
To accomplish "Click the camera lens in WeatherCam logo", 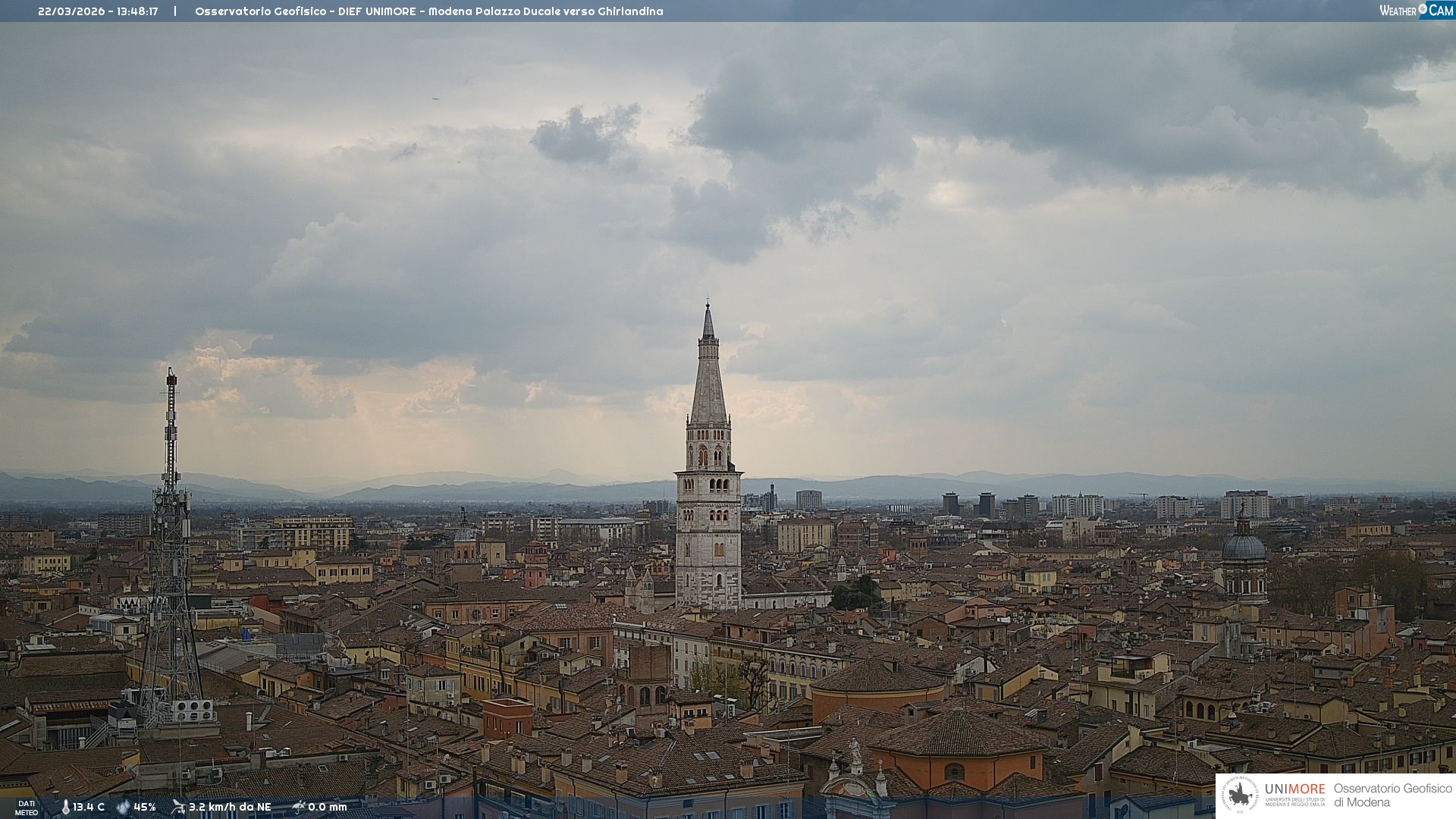I will click(1422, 9).
